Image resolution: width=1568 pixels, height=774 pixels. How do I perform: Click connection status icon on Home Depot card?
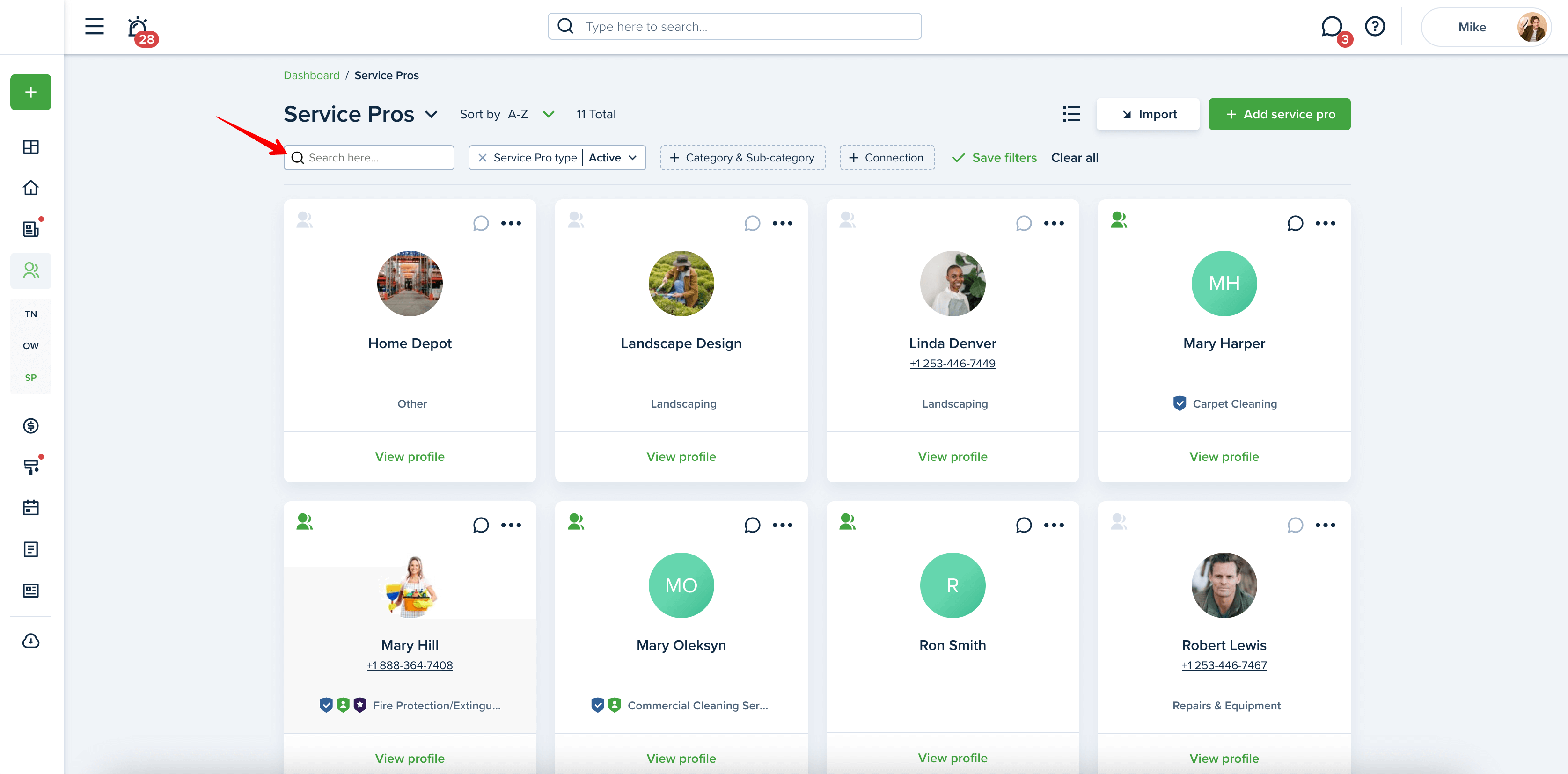pyautogui.click(x=305, y=219)
